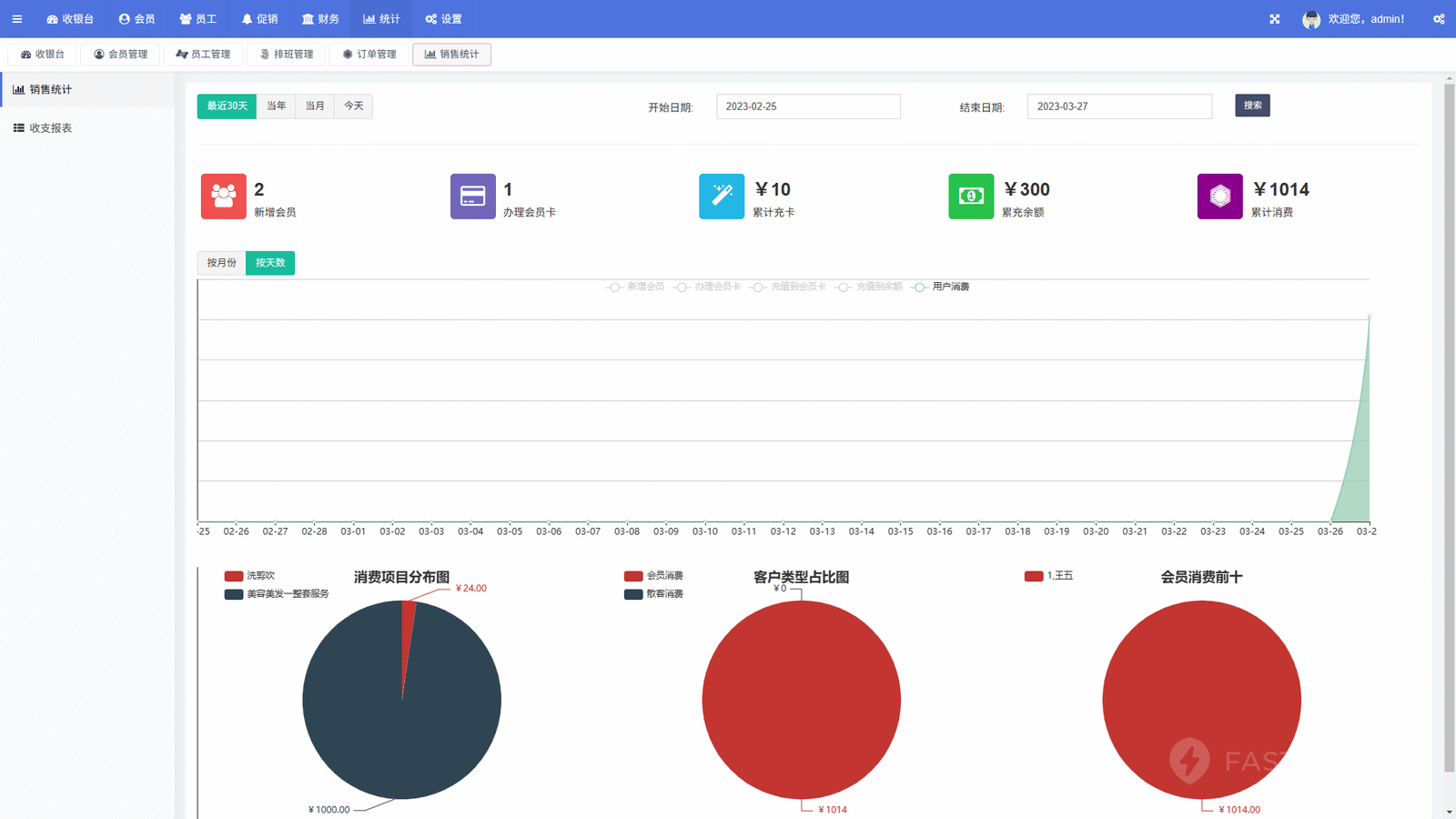Click the 洗剪吹 red legend swatch
1456x819 pixels.
pos(234,576)
